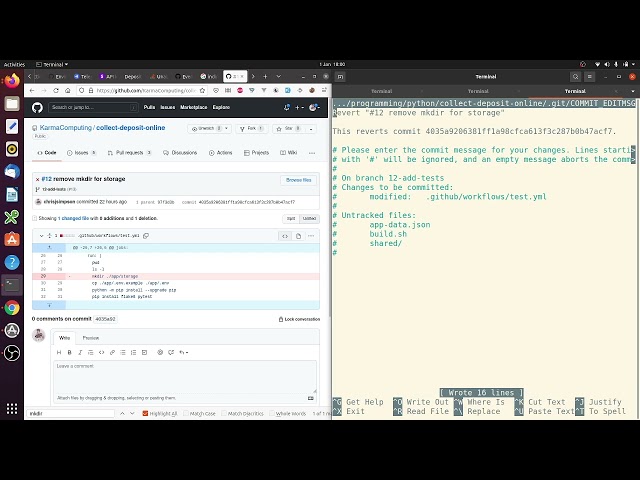Focus the find bar mkdir field
640x480 pixels.
[71, 413]
